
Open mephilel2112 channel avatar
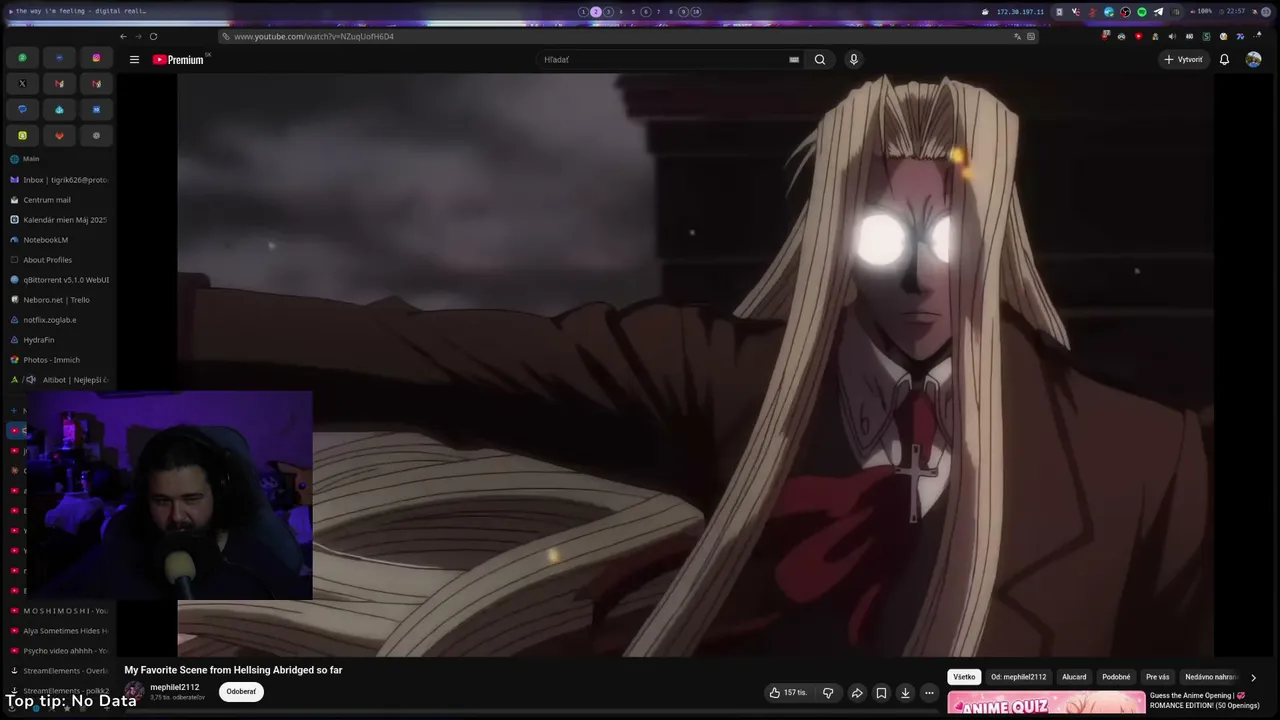click(134, 692)
